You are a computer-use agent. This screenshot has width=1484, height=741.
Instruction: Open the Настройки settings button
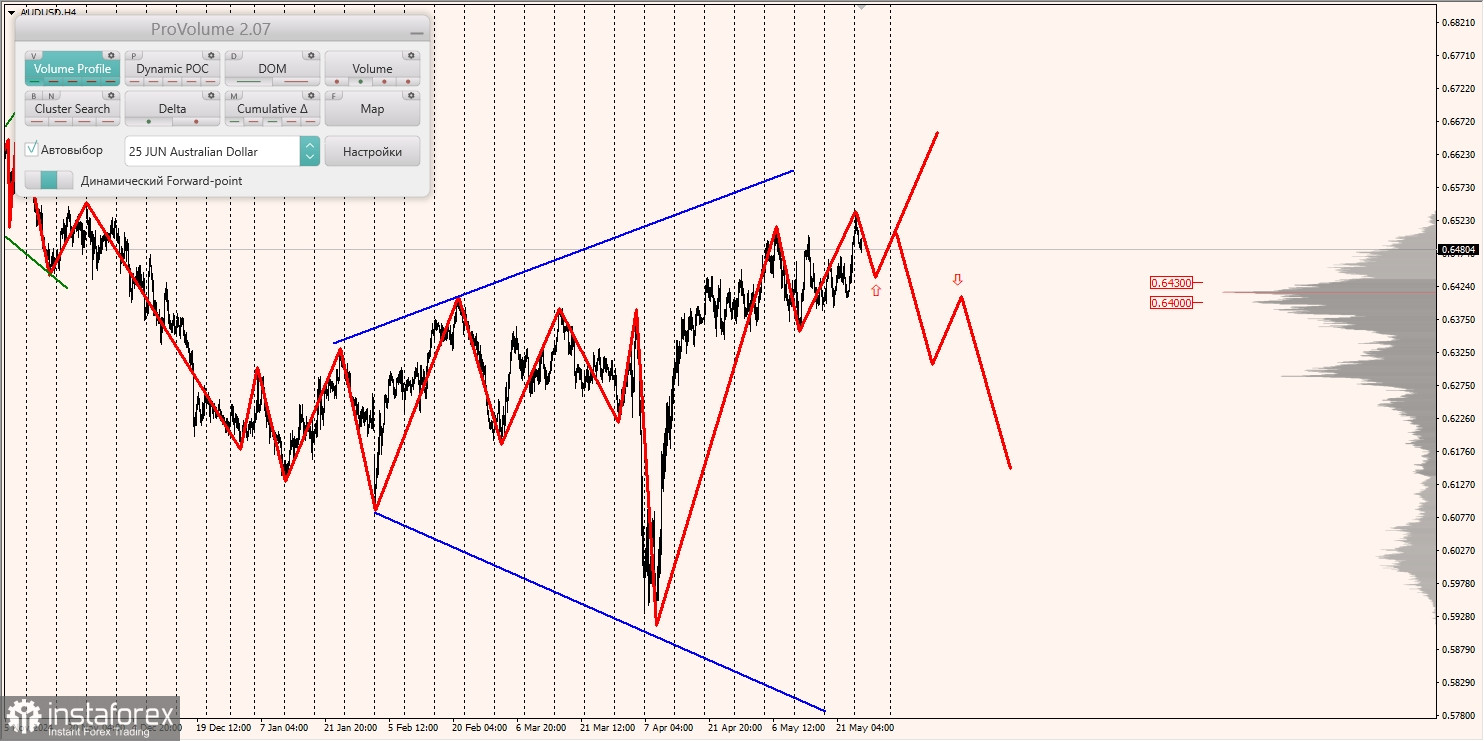372,151
